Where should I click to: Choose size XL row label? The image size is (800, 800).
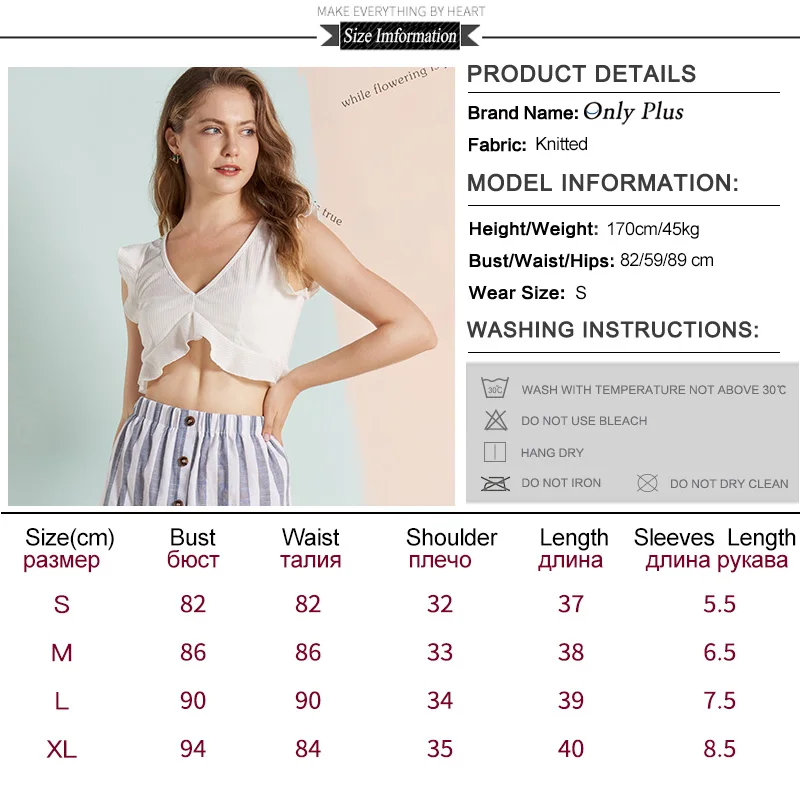(x=62, y=749)
